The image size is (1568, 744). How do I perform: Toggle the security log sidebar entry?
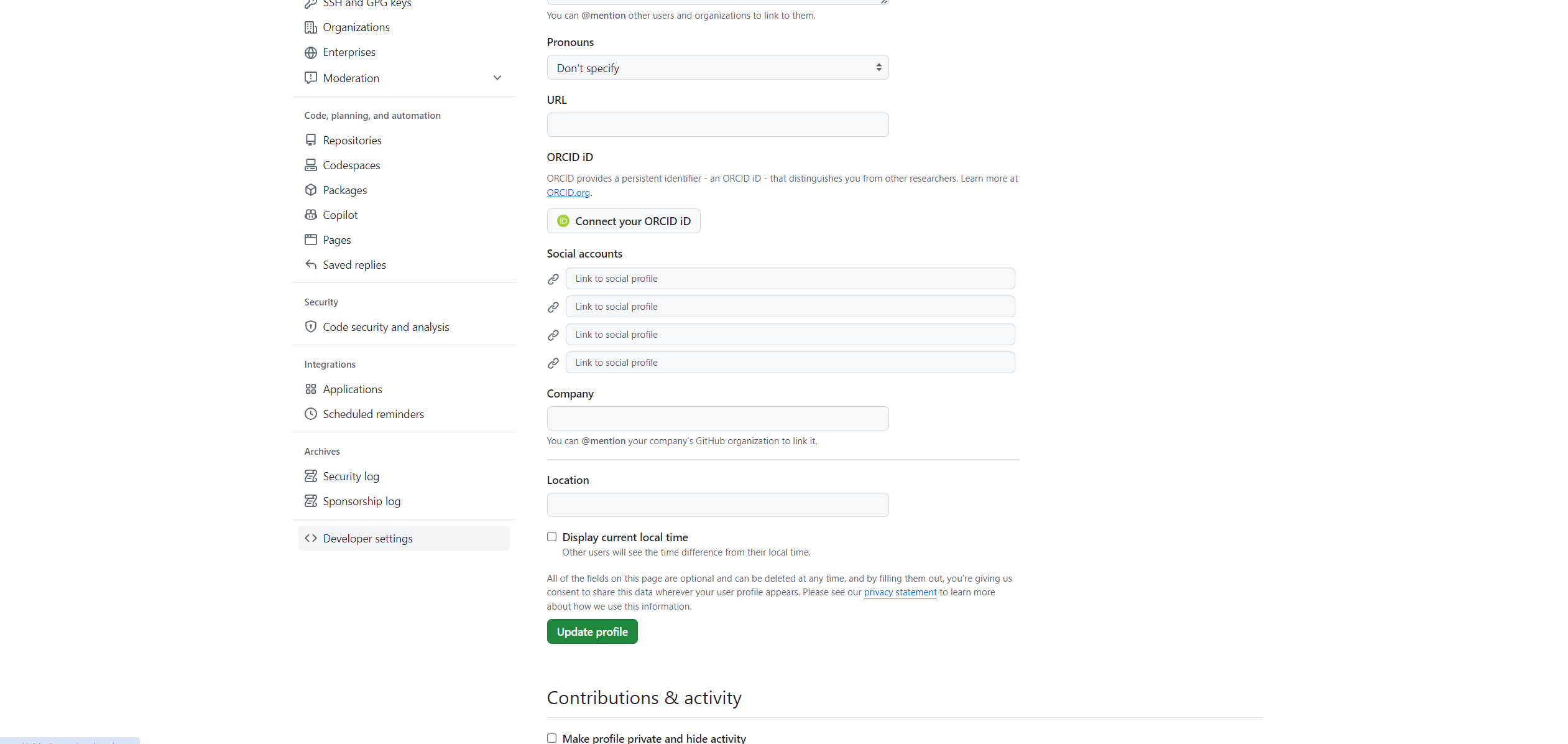click(x=351, y=476)
